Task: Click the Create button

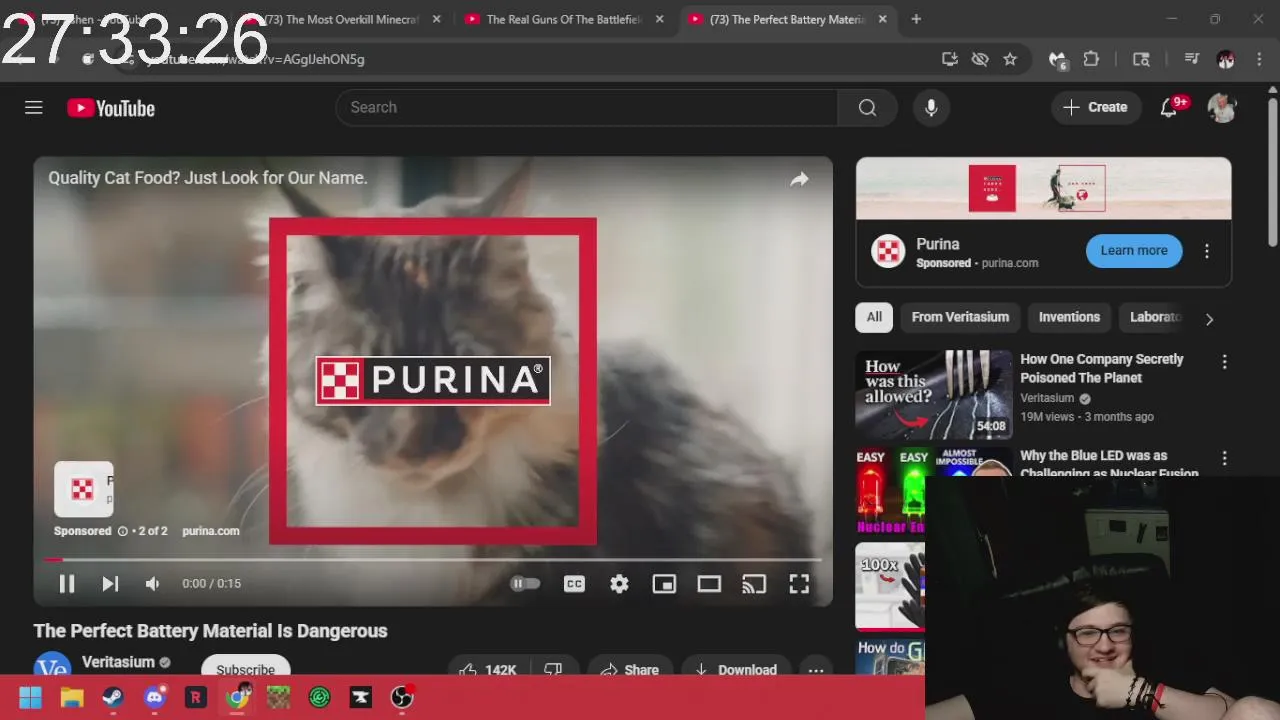Action: coord(1096,107)
